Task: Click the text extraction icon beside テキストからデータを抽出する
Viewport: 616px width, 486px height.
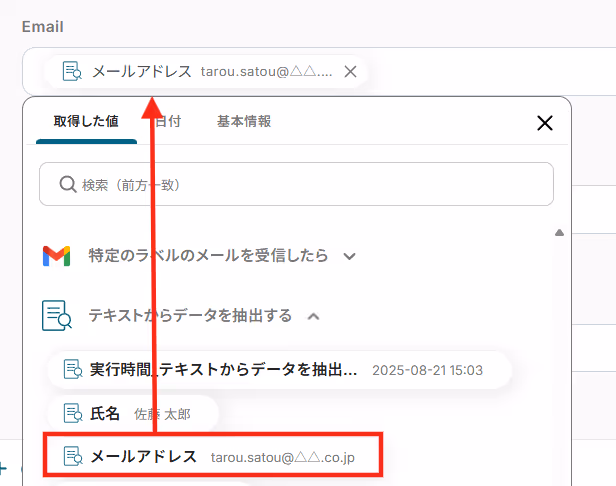Action: click(x=57, y=315)
